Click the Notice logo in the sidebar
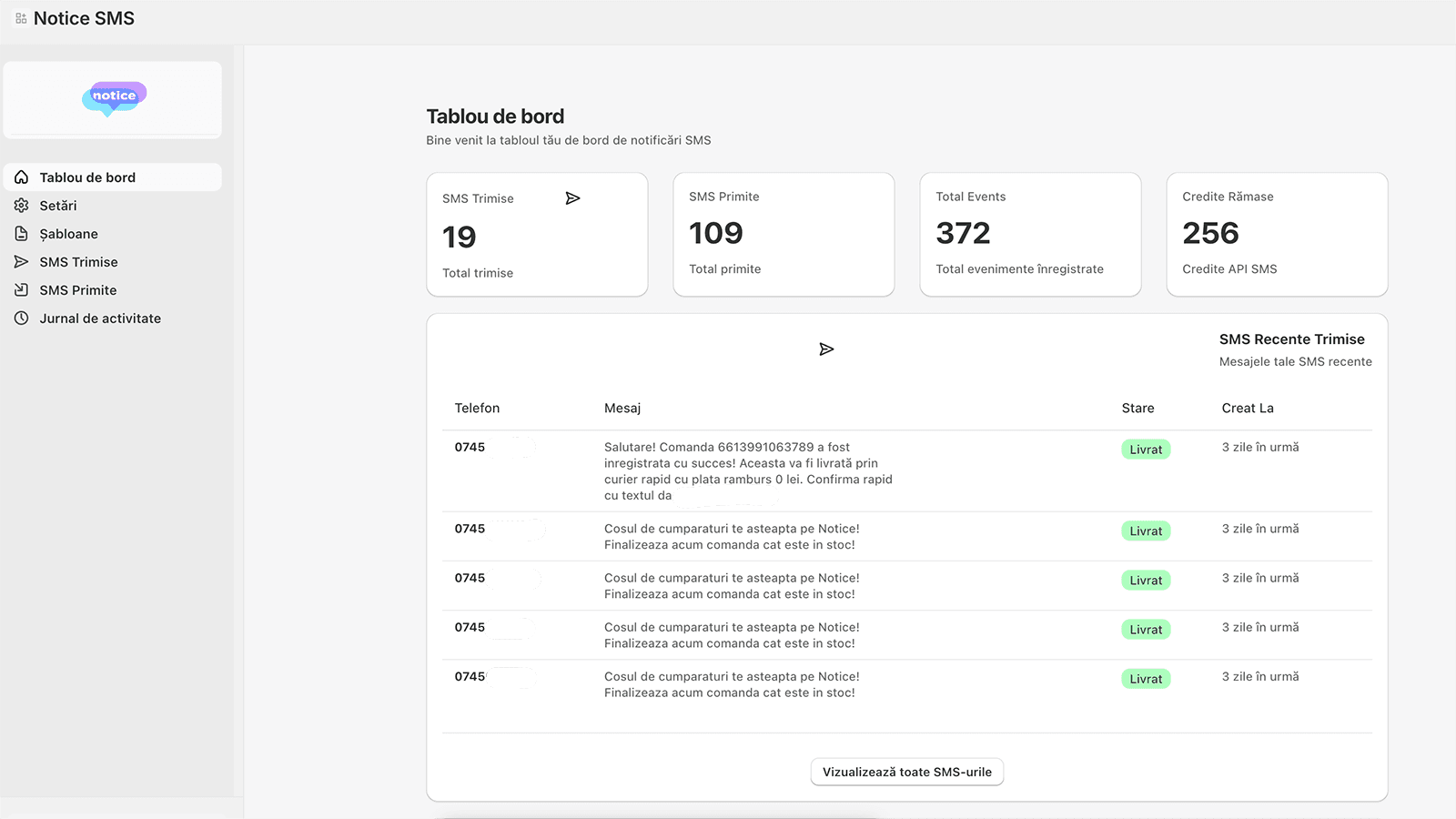The width and height of the screenshot is (1456, 819). (114, 98)
